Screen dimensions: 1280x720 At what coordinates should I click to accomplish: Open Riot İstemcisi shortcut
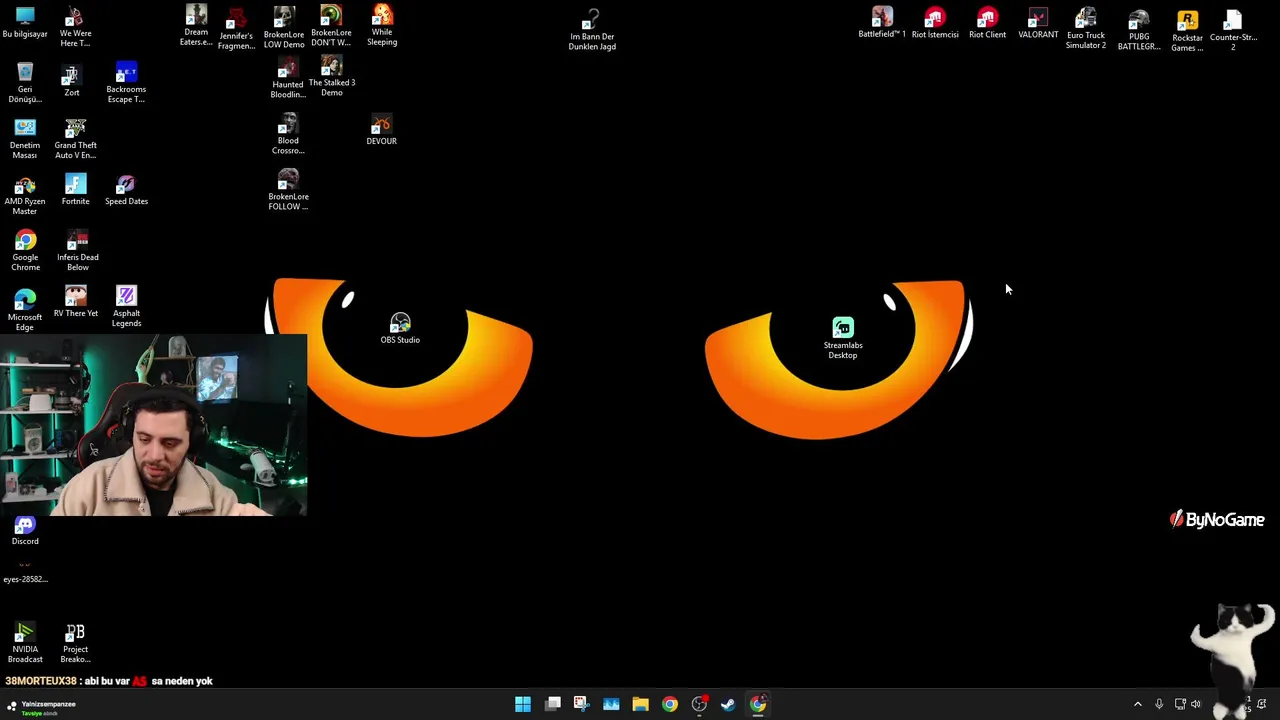pyautogui.click(x=935, y=23)
